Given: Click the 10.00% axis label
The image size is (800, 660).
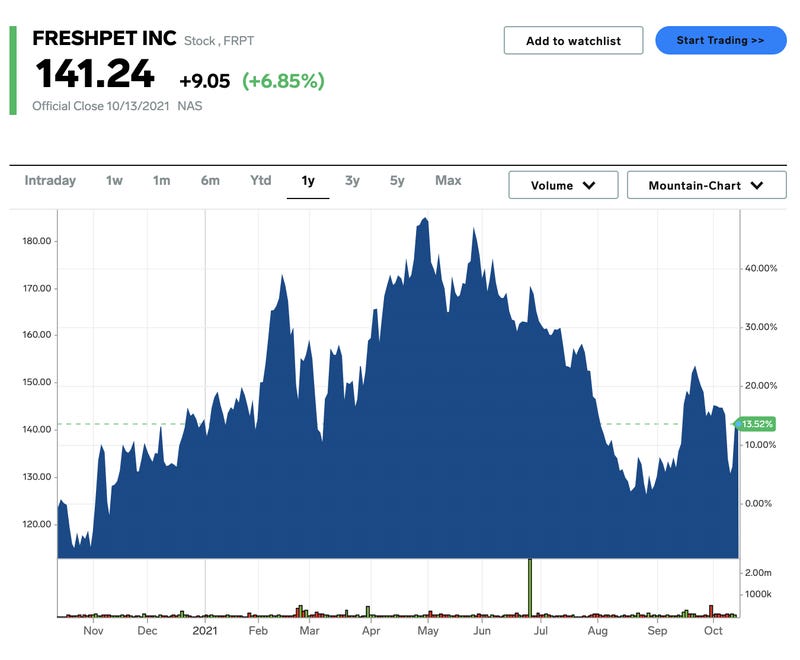Looking at the screenshot, I should [761, 445].
